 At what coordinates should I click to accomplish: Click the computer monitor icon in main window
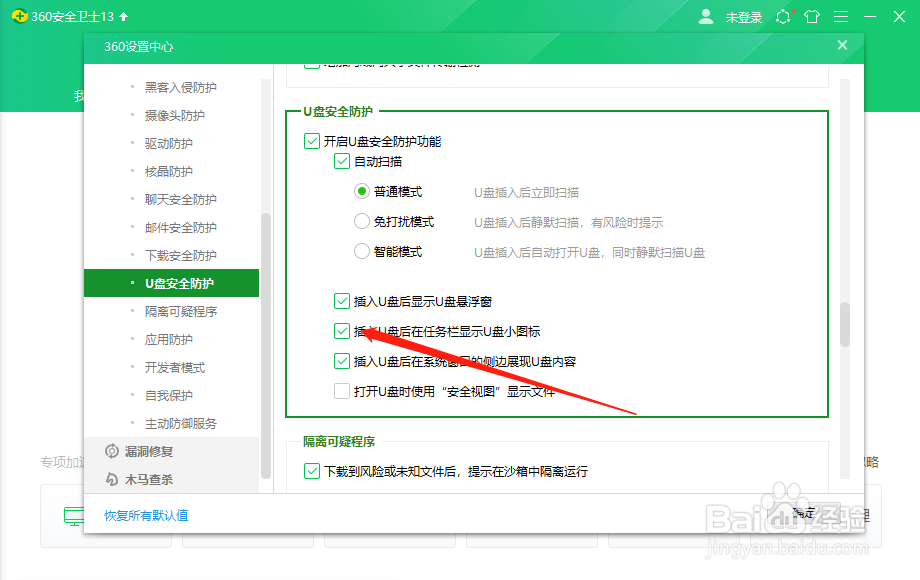coord(75,517)
